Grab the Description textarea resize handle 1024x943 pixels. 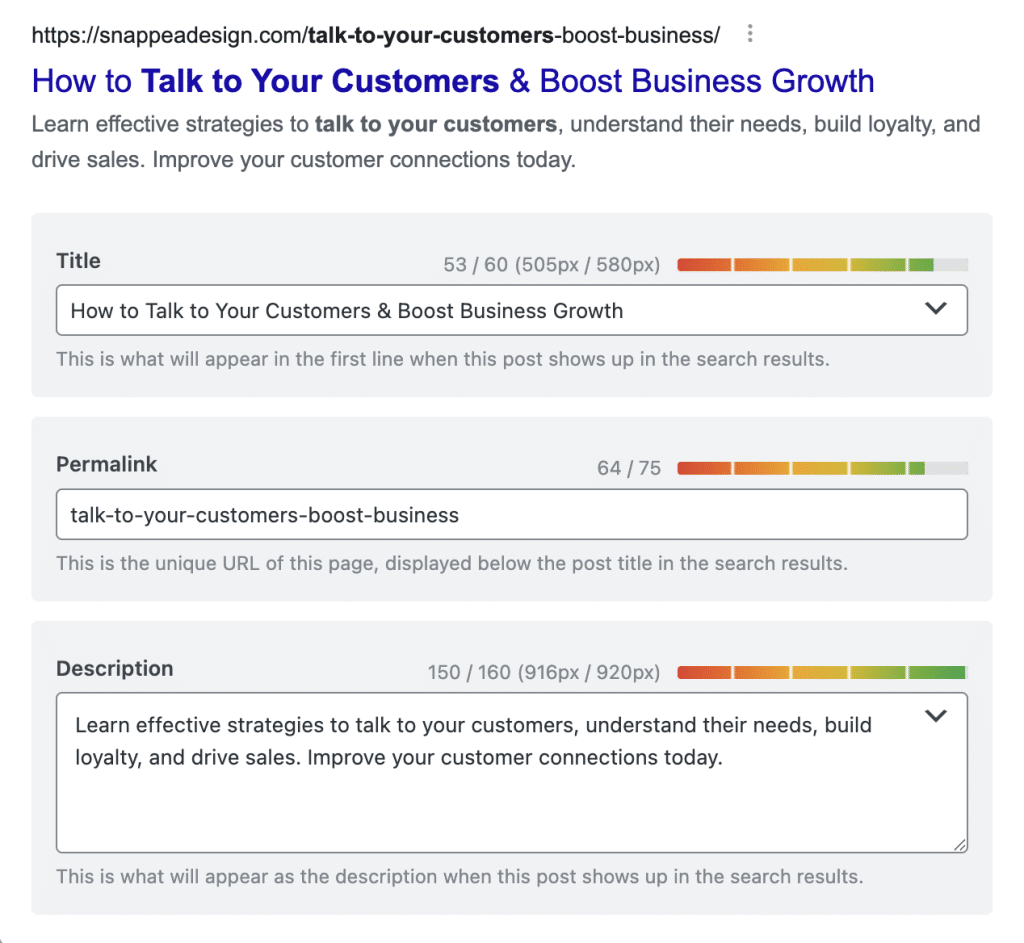(958, 844)
